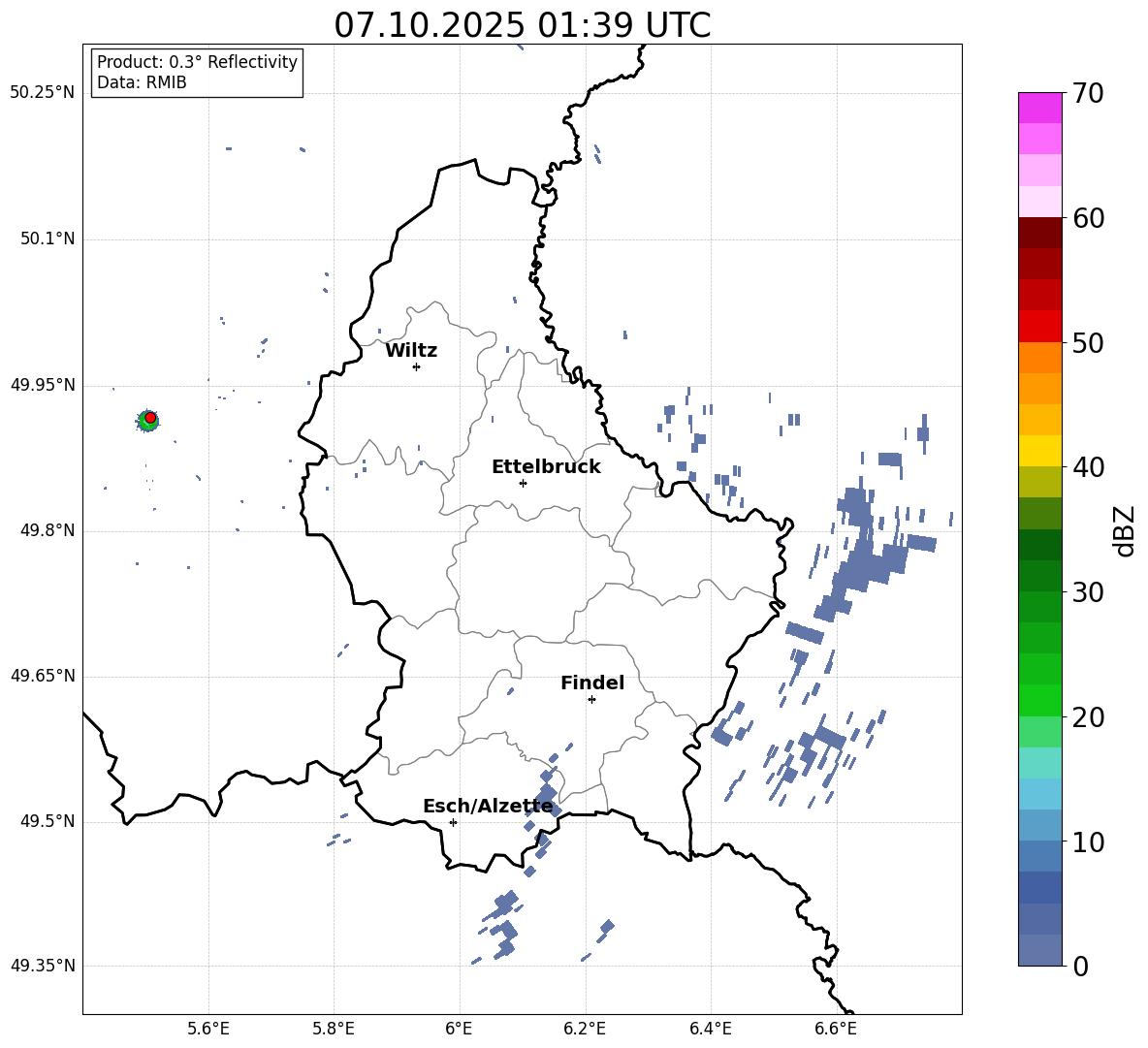Select the Esch/Alzette station label
The height and width of the screenshot is (1048, 1148).
pyautogui.click(x=488, y=807)
